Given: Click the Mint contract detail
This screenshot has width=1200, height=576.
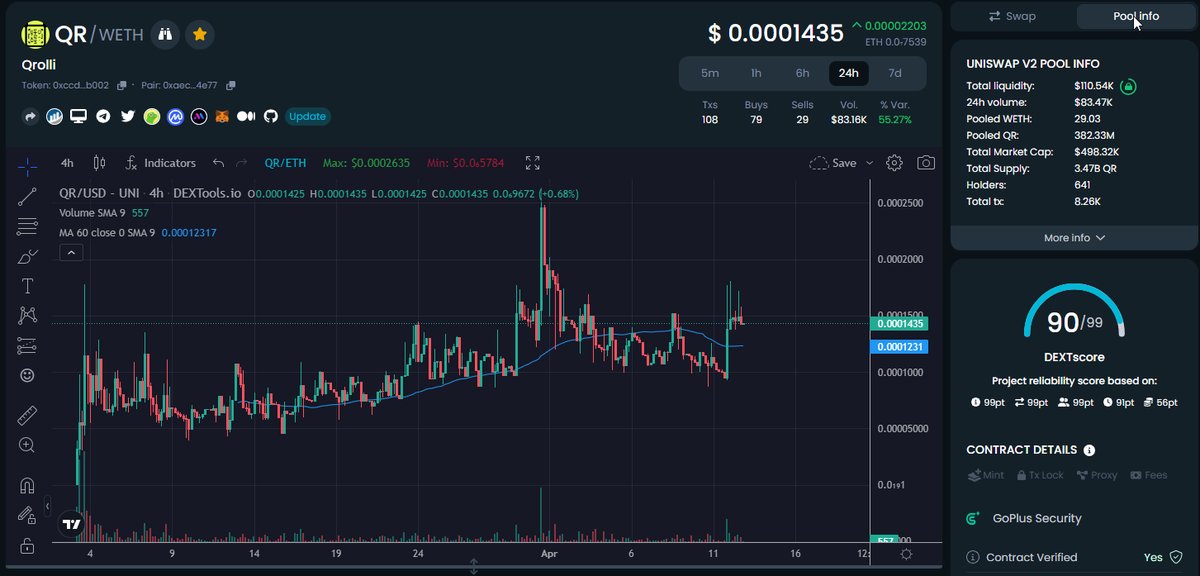Looking at the screenshot, I should 986,475.
